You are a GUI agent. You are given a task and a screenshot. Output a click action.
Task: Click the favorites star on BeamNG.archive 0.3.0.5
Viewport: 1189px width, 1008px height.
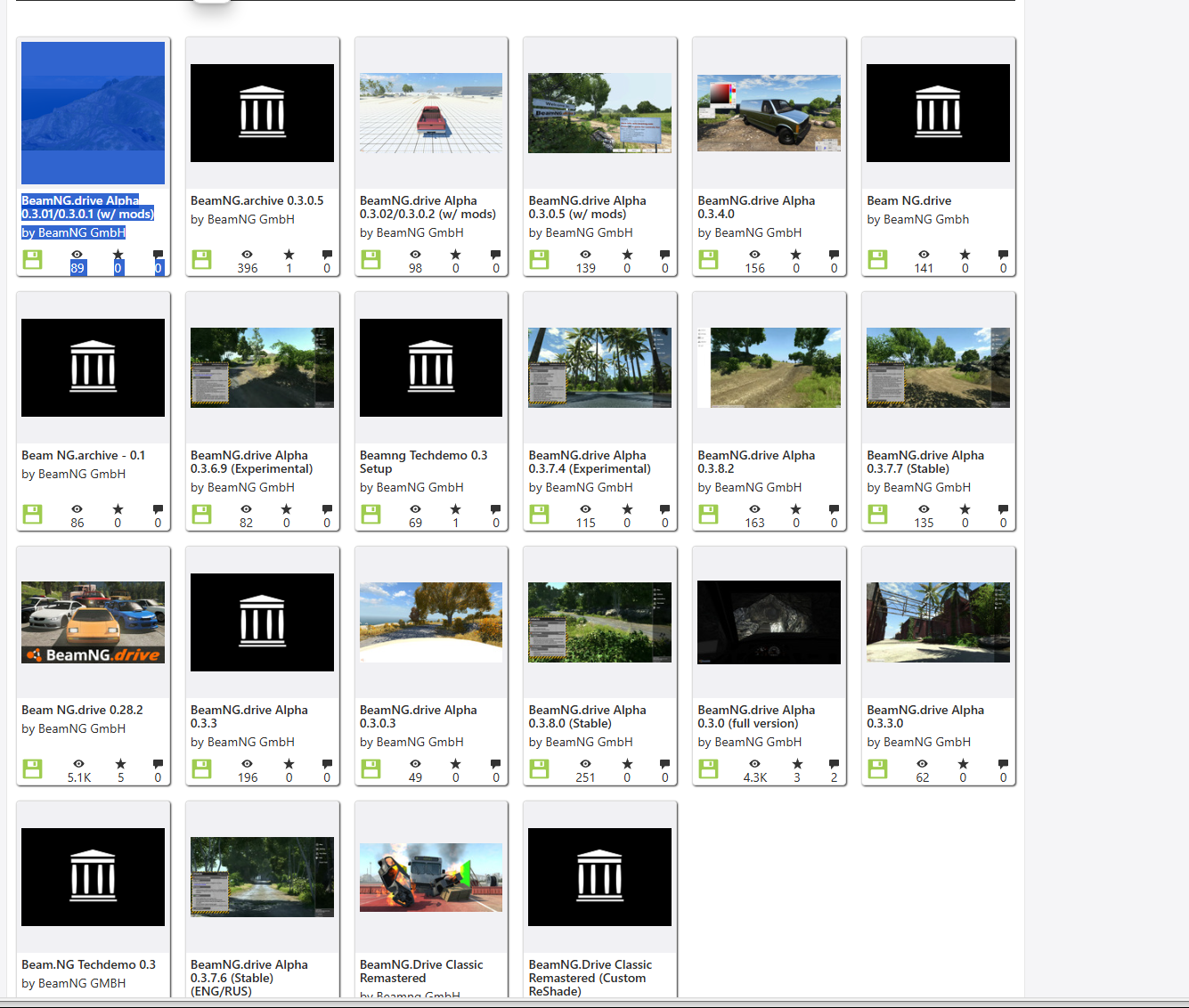(x=289, y=255)
